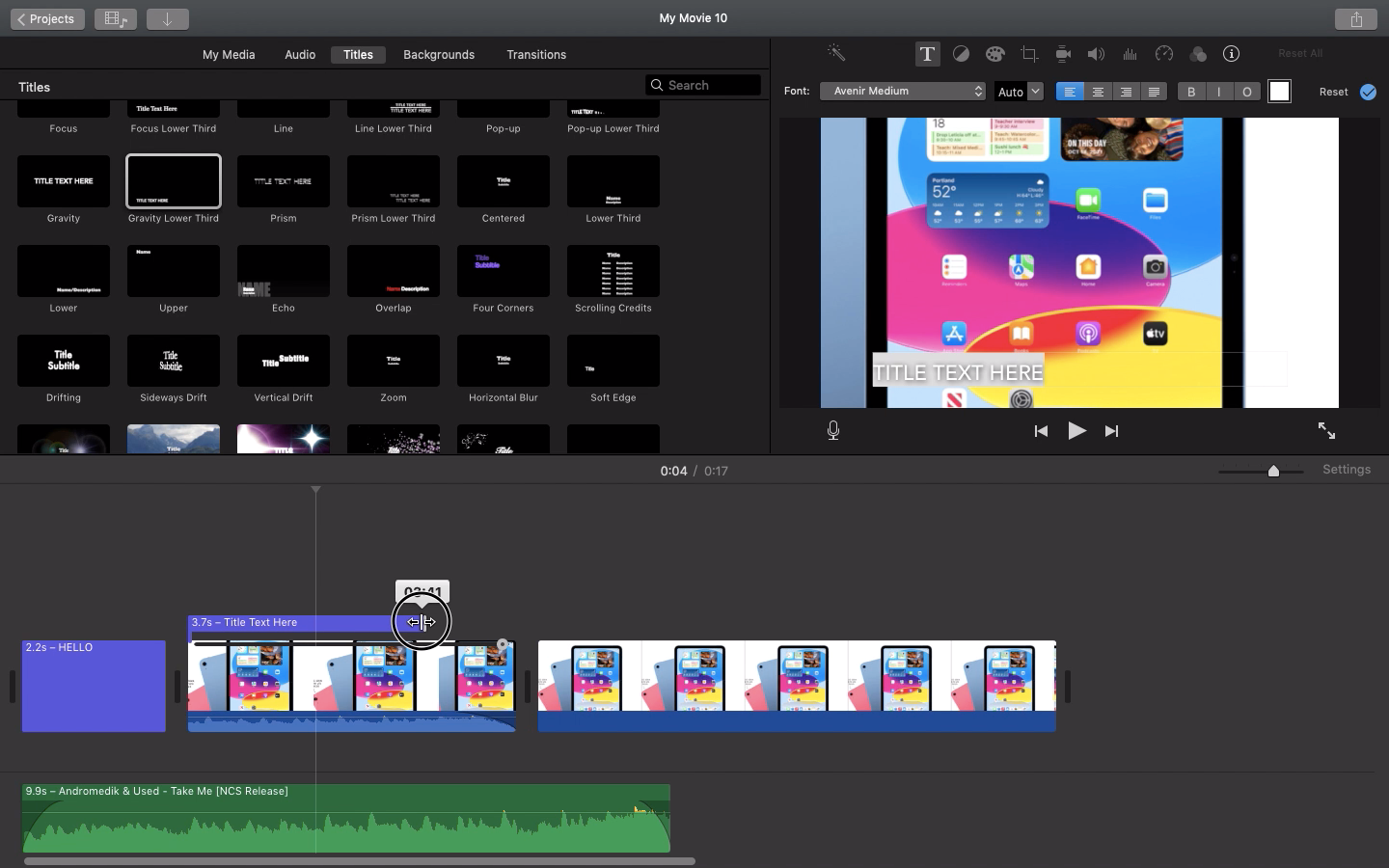Screen dimensions: 1389x868
Task: Click the TITLE TEXT HERE viewer text
Action: click(x=958, y=372)
